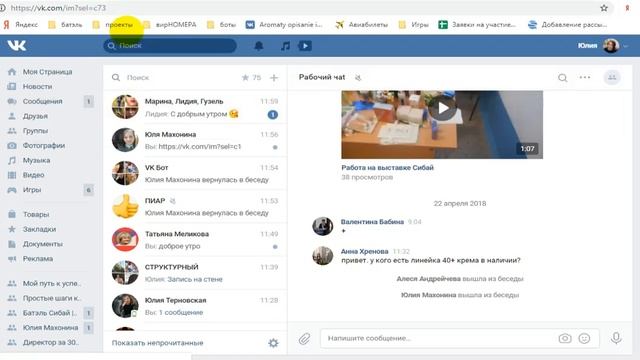The width and height of the screenshot is (640, 360).
Task: Bookmark page with star icon
Action: (604, 8)
